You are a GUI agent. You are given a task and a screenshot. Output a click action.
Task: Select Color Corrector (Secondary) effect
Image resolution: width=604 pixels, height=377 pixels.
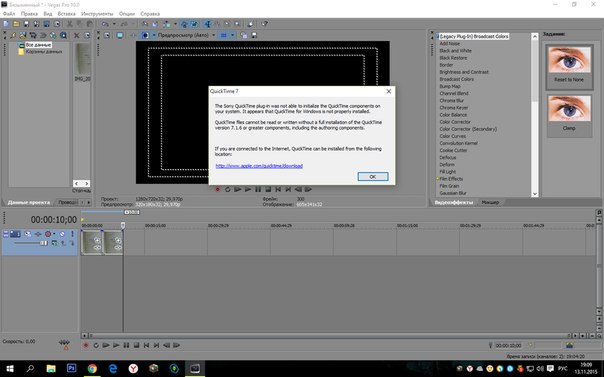[x=468, y=129]
